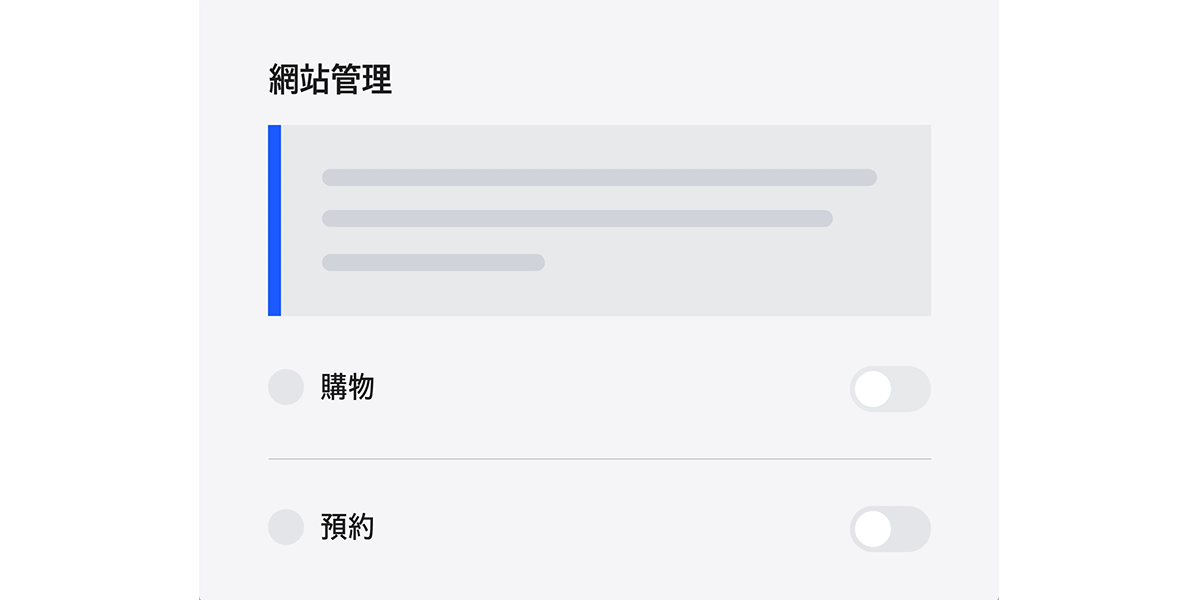The image size is (1200, 600).
Task: Click the white knob of the 預約 switch
Action: coord(873,529)
